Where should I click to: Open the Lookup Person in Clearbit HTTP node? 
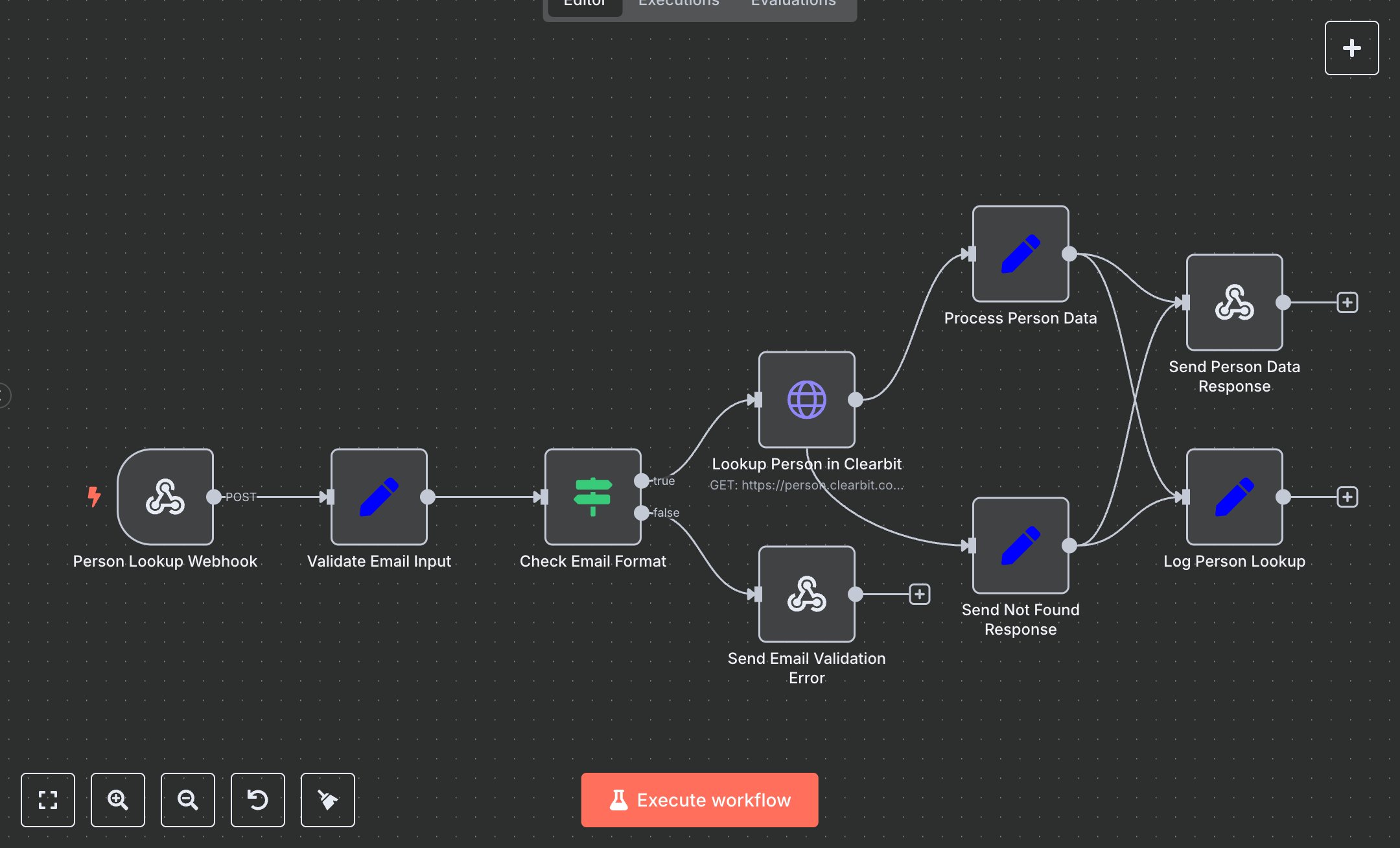806,400
